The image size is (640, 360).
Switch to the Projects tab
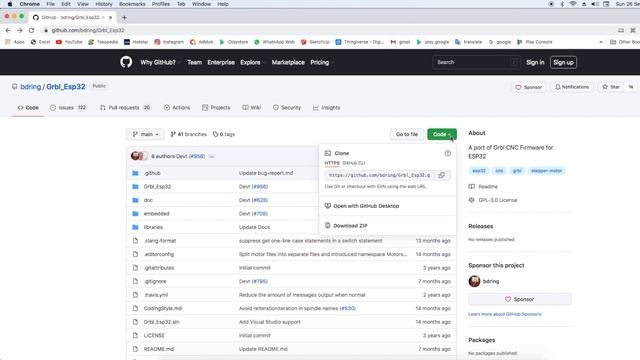tap(216, 108)
